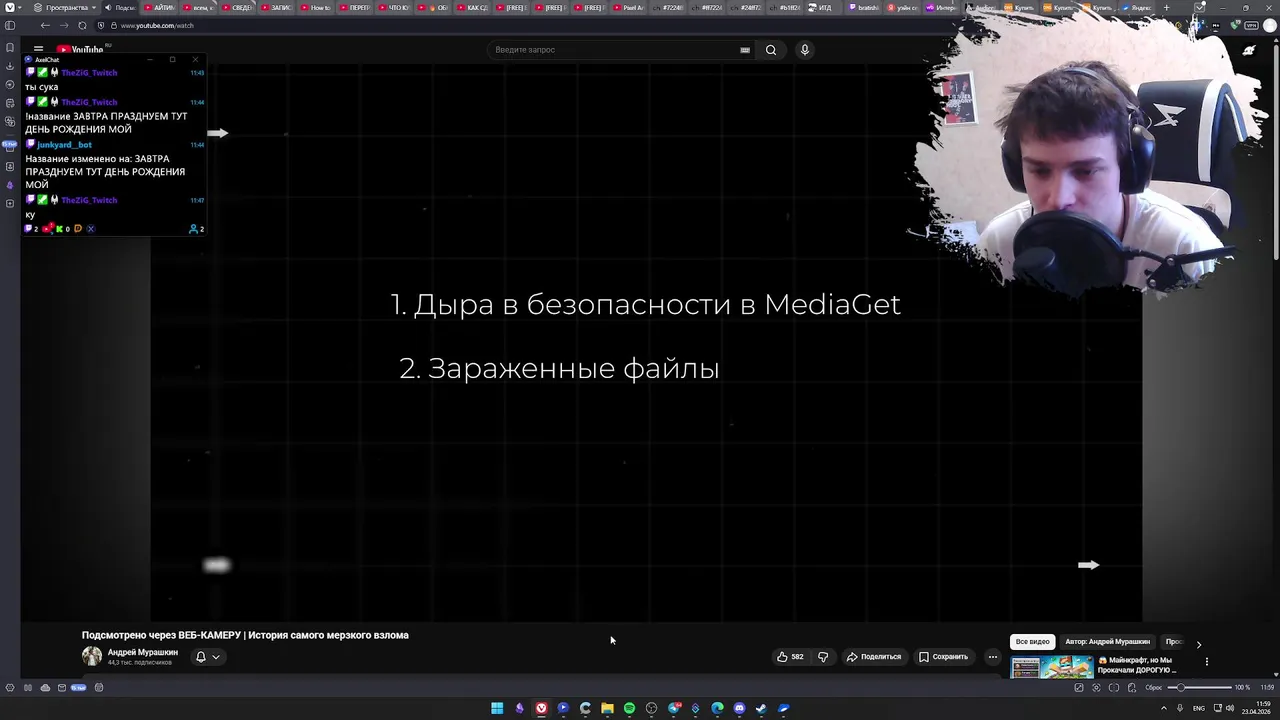Open the Майнкрафт, но Мы Прокачали video title
This screenshot has height=720, width=1280.
pyautogui.click(x=1136, y=665)
